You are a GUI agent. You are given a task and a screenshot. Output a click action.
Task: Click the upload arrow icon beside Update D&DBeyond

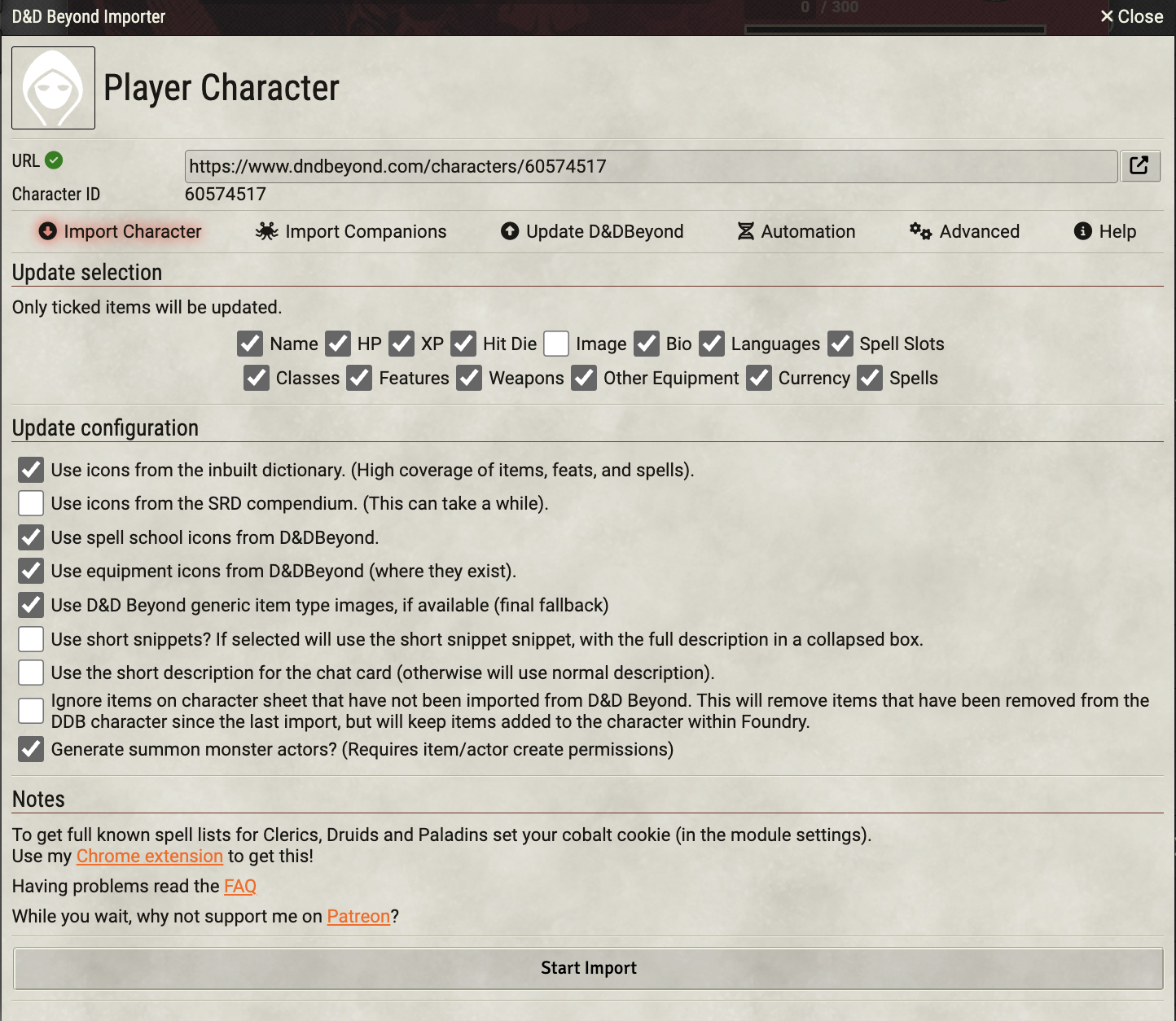[510, 231]
